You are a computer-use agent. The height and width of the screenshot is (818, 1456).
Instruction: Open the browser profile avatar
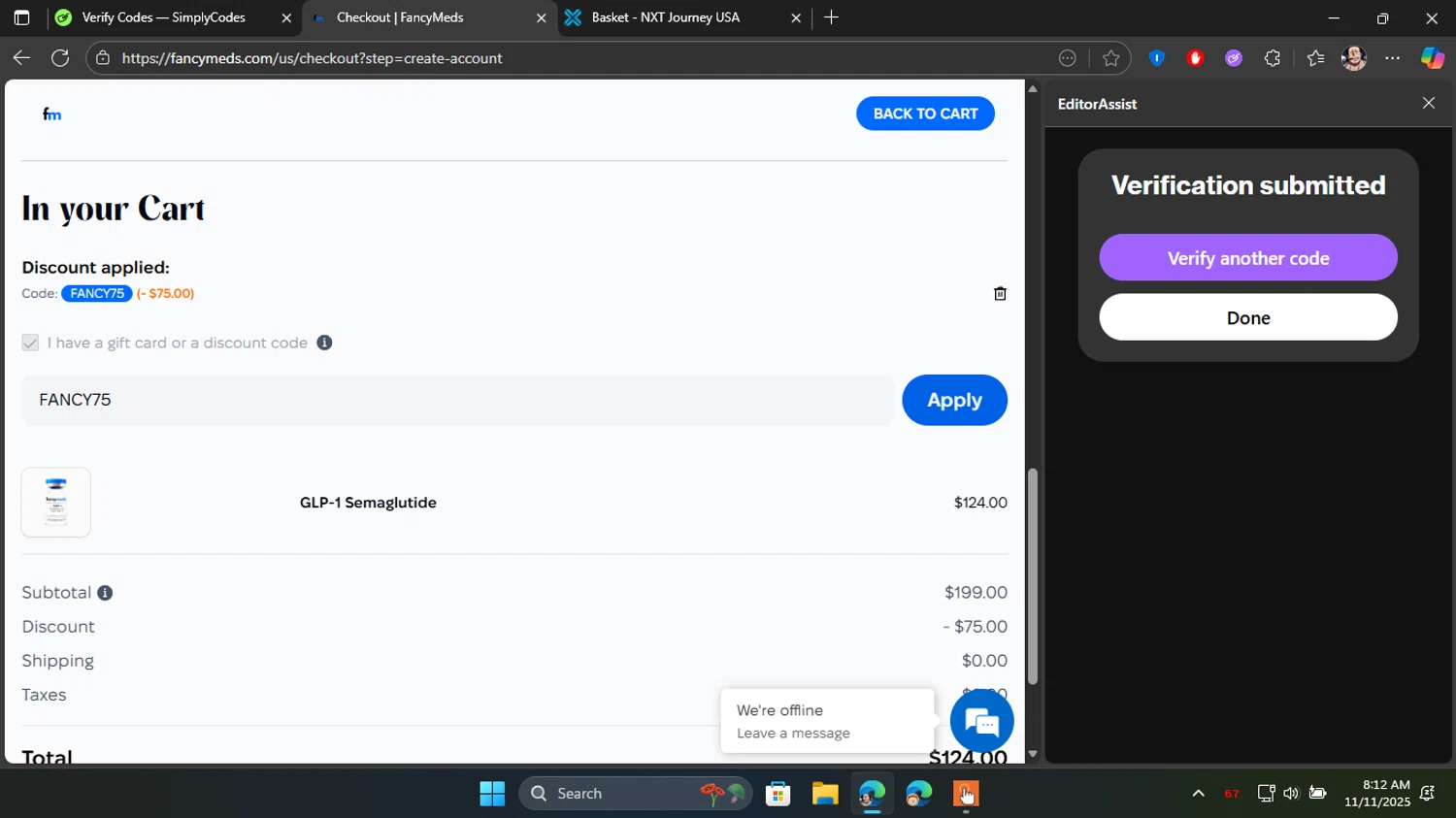coord(1354,58)
